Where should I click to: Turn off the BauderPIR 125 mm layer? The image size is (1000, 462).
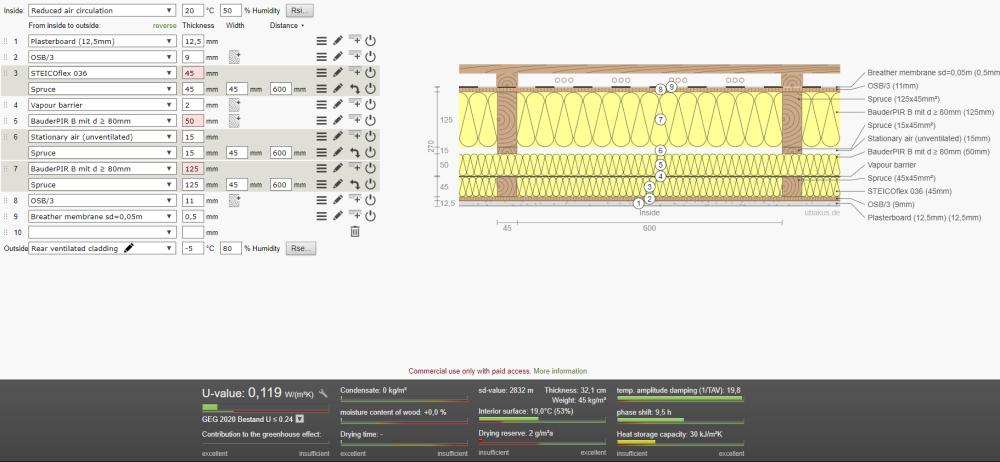(x=371, y=168)
